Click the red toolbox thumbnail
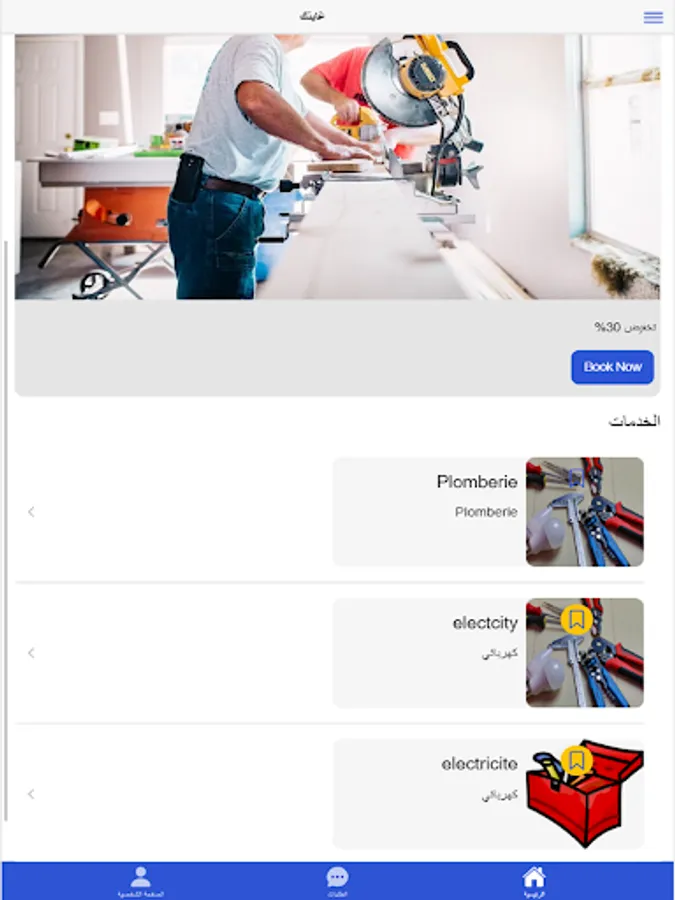675x900 pixels. tap(584, 794)
